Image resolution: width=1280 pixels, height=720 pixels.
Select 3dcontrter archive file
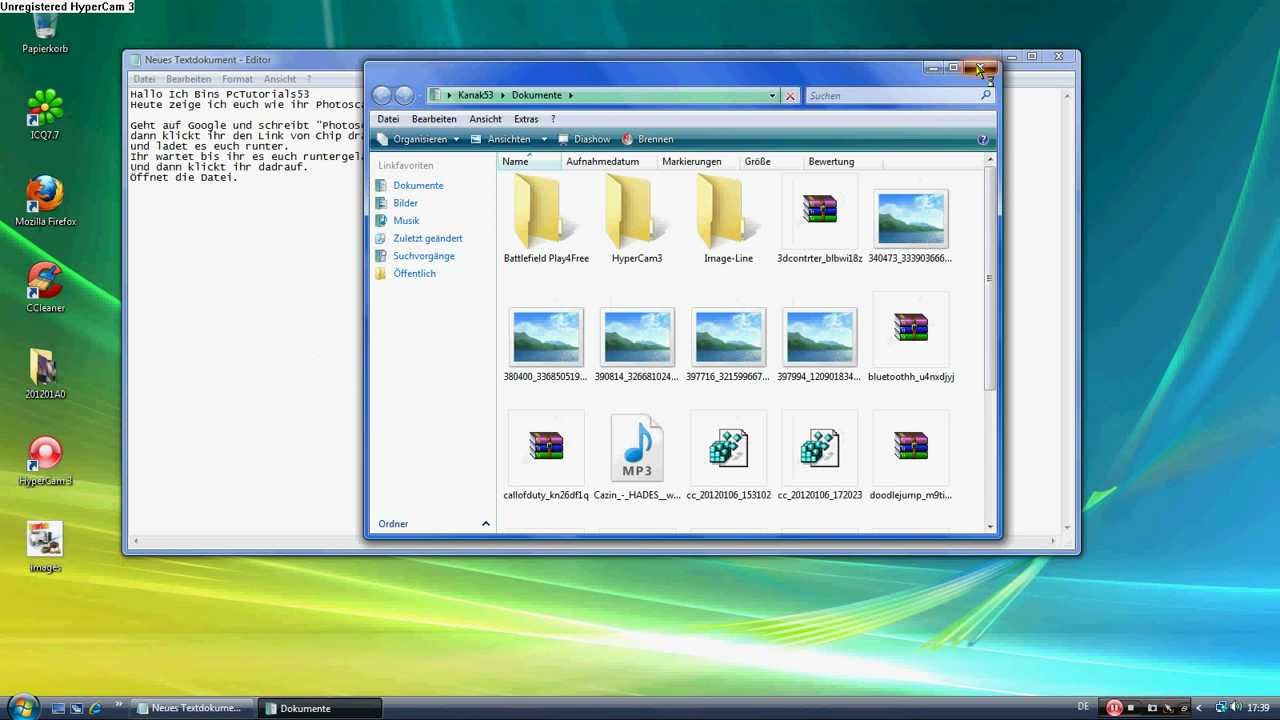819,219
